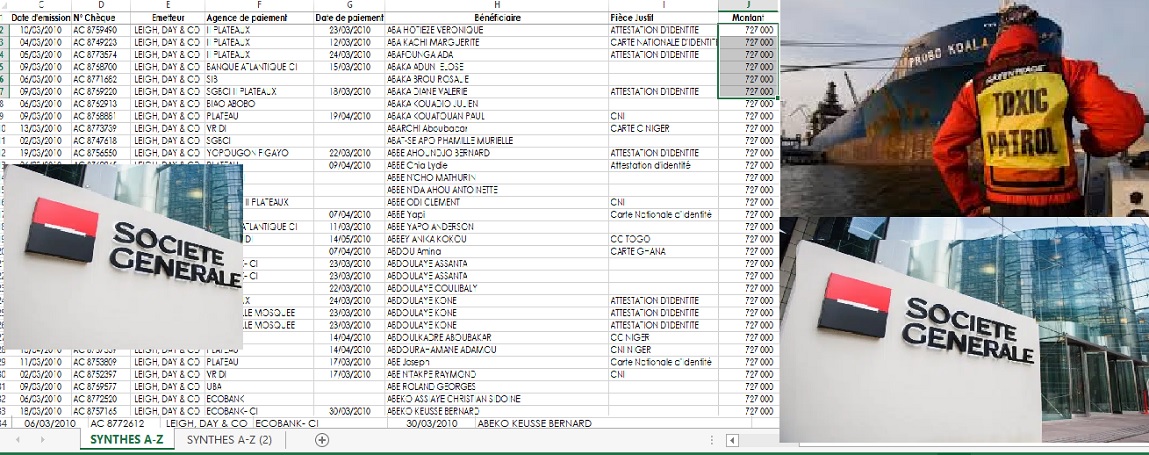Viewport: 1149px width, 455px height.
Task: Select cheque cell AC 8747618
Action: click(101, 141)
